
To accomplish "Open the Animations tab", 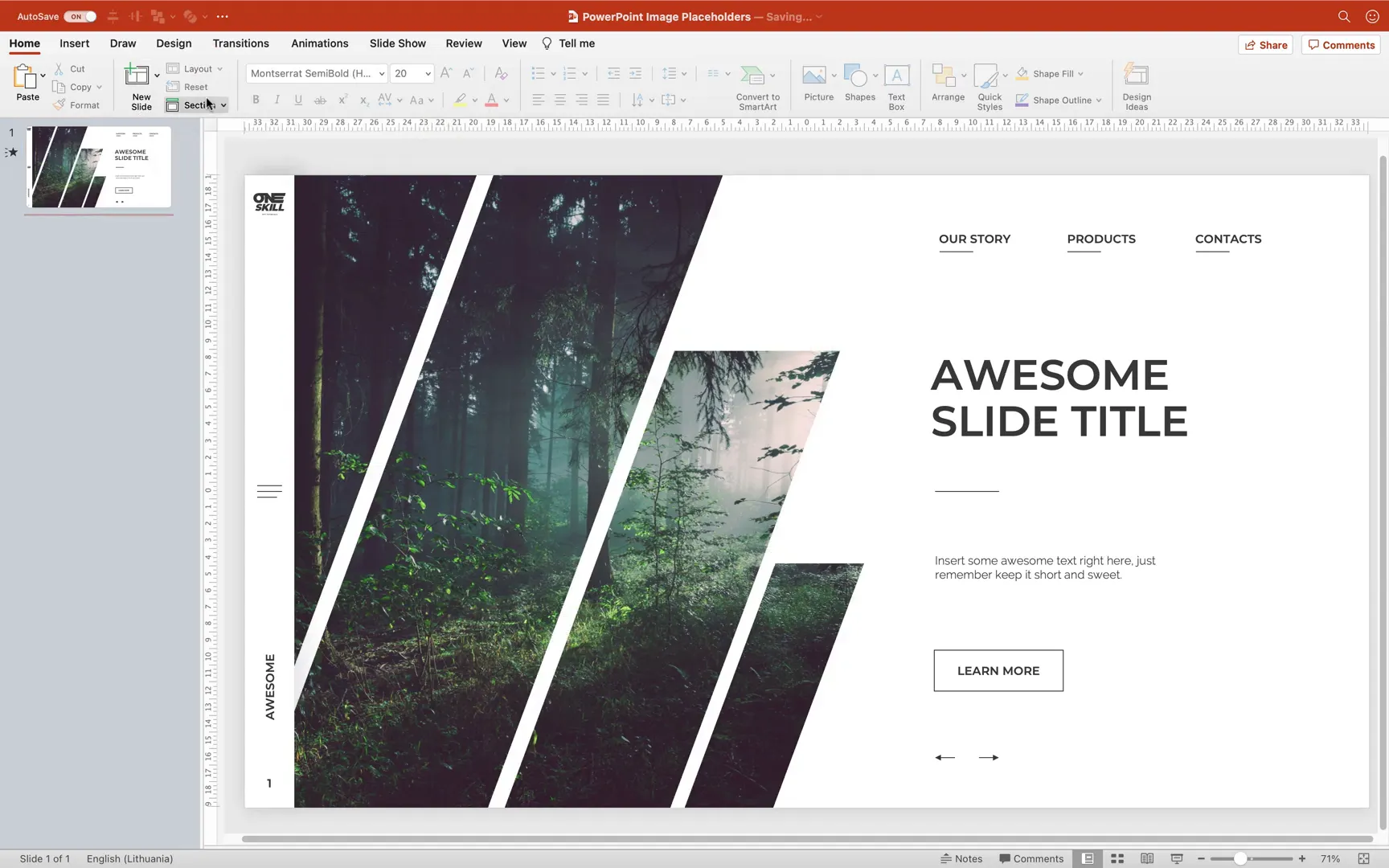I will coord(319,43).
